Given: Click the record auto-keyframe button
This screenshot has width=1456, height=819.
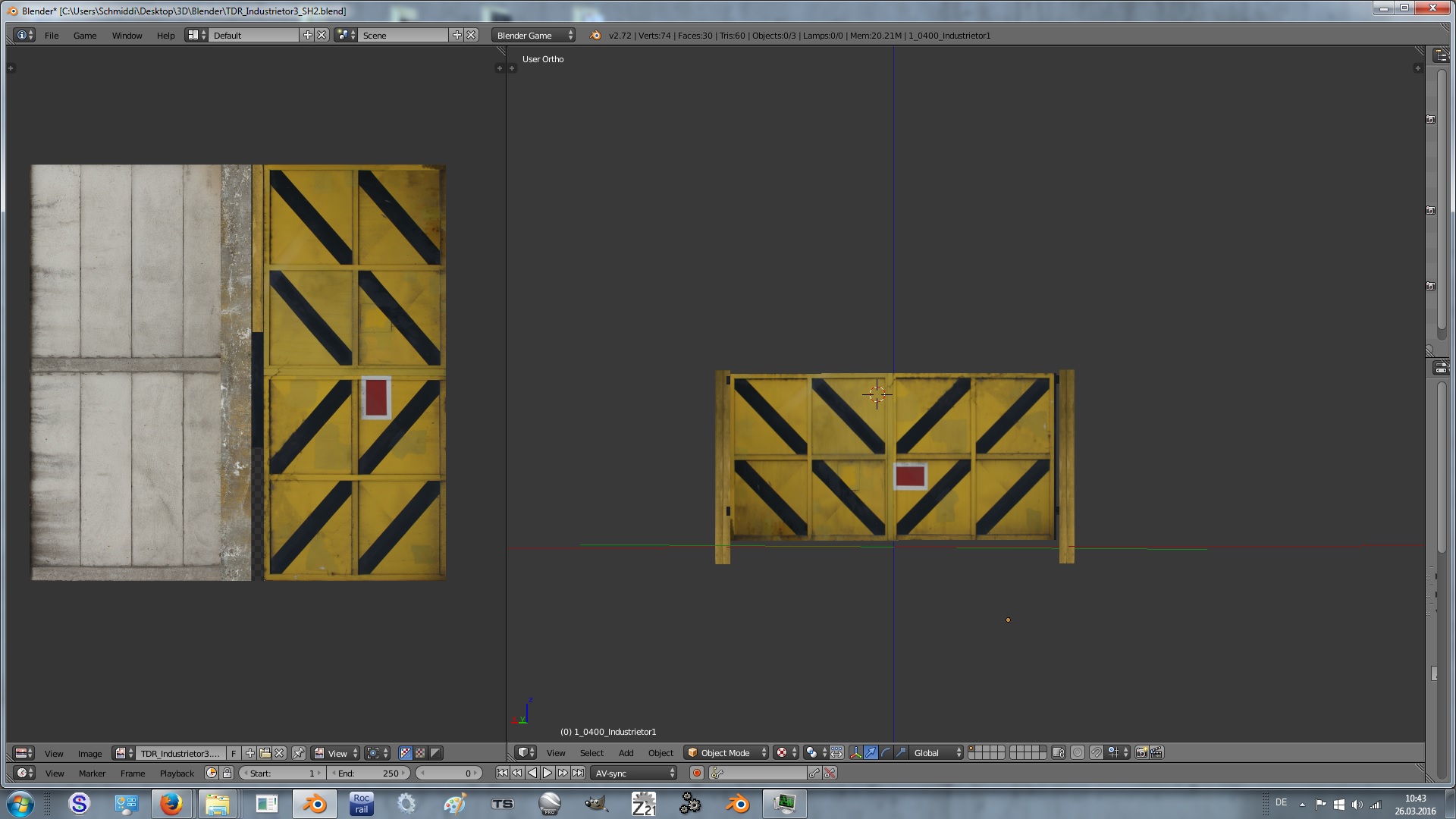Looking at the screenshot, I should tap(696, 773).
